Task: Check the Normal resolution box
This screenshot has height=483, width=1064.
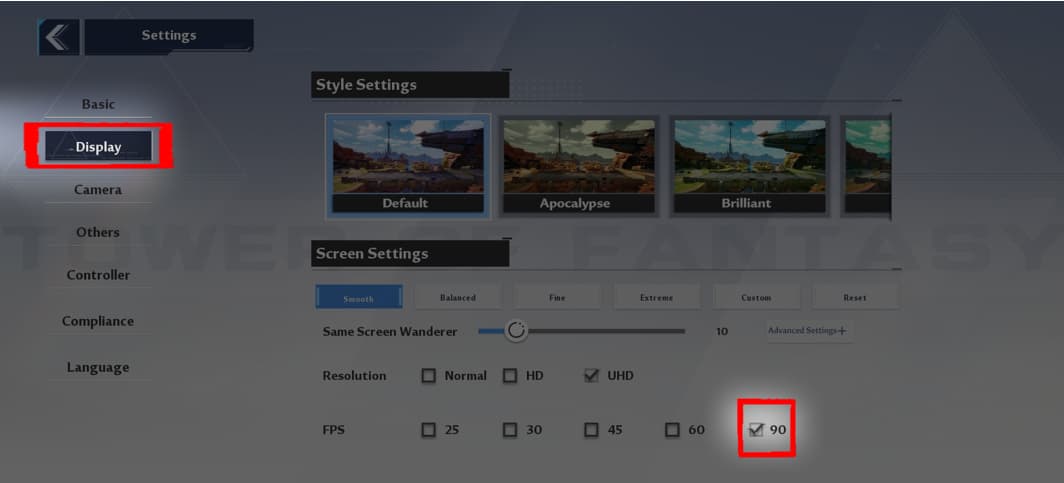Action: [x=429, y=376]
